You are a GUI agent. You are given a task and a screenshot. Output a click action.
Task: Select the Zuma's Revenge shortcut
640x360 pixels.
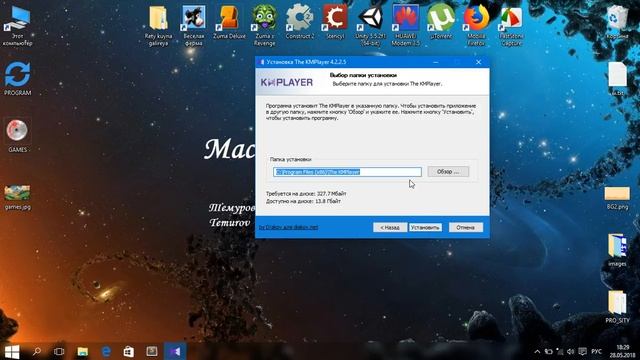[264, 25]
